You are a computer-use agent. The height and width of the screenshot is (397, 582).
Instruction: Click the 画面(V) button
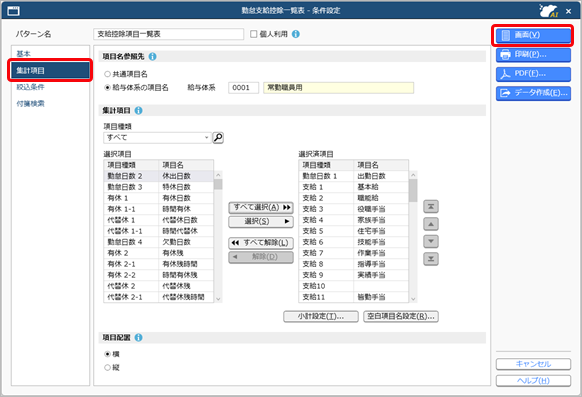(x=533, y=35)
